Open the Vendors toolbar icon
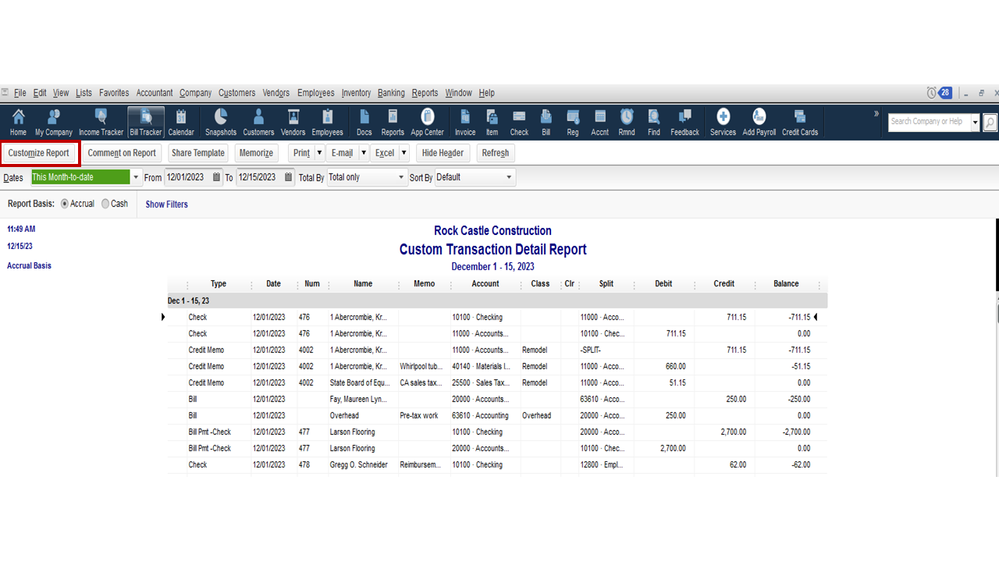The width and height of the screenshot is (999, 562). pos(293,122)
